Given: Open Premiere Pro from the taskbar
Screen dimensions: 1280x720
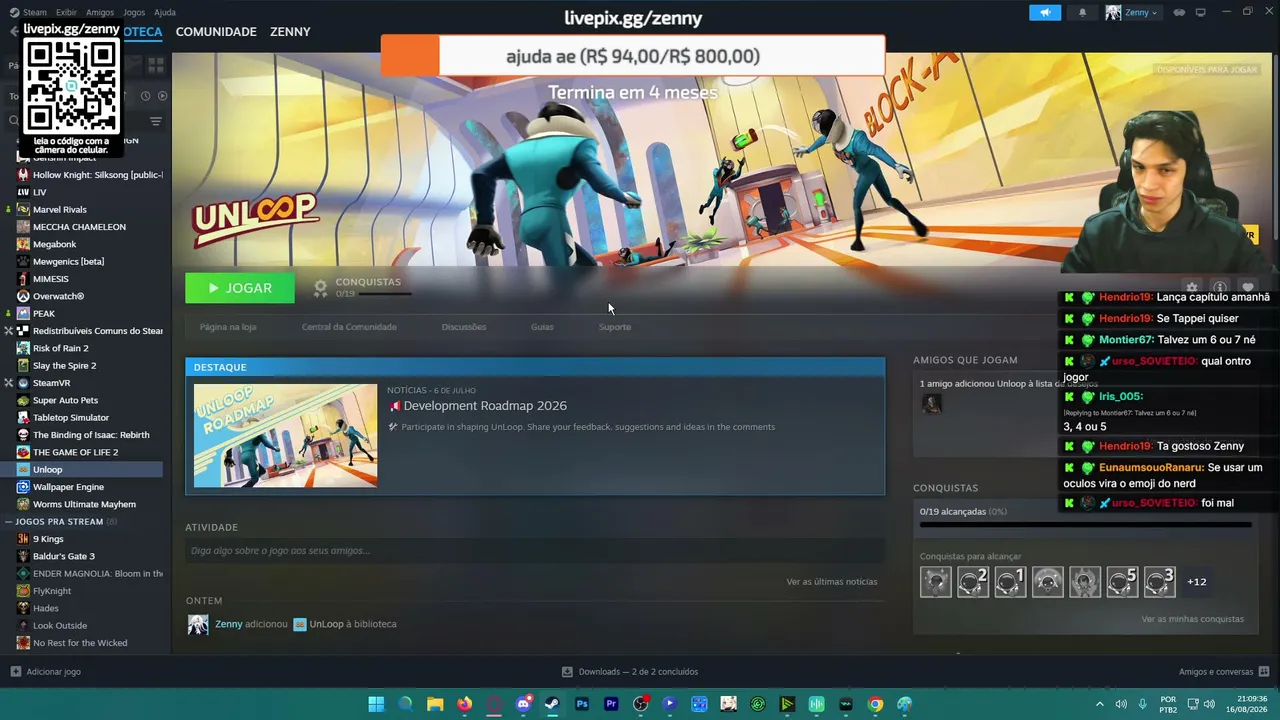Looking at the screenshot, I should [x=611, y=704].
